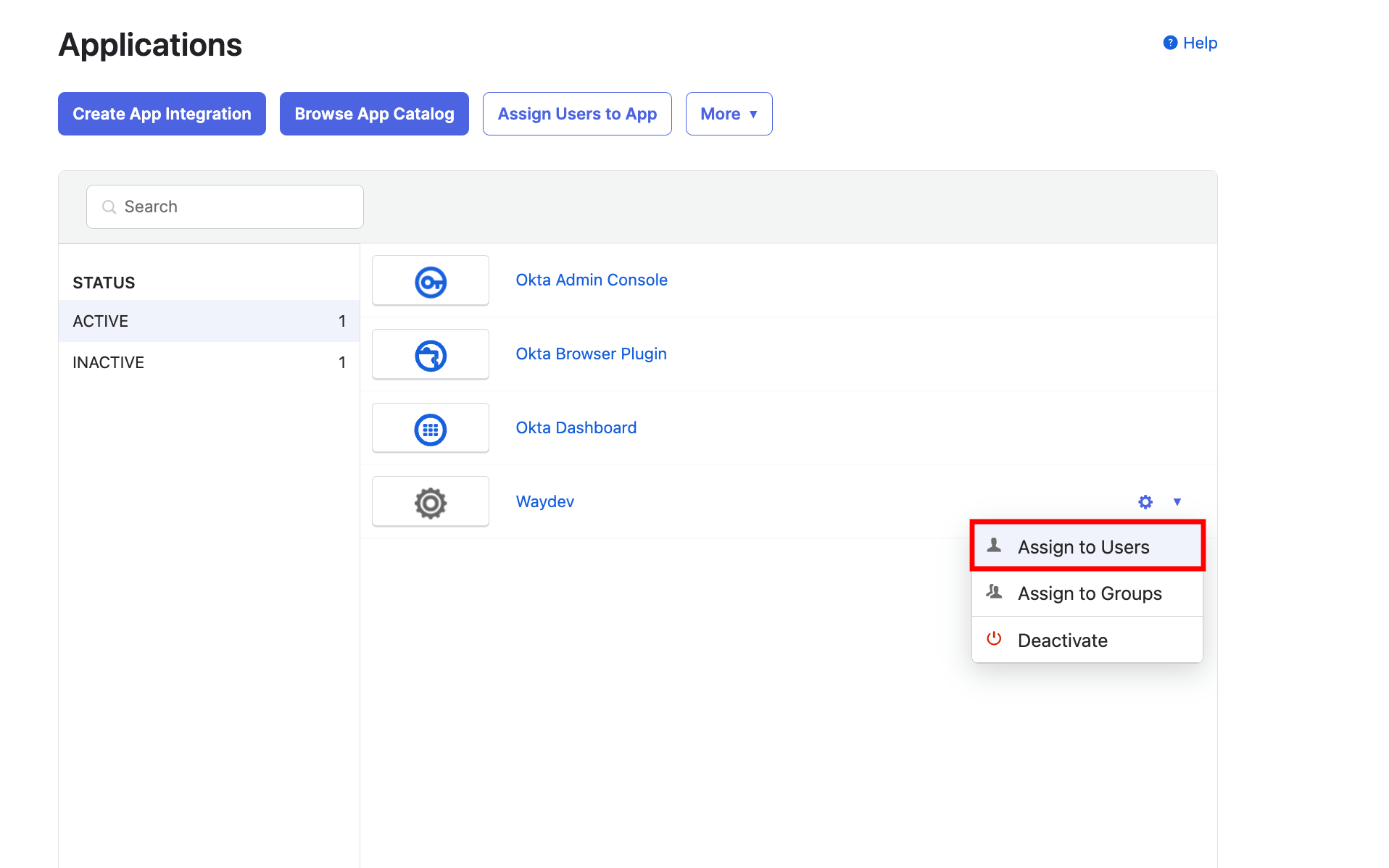Click Create App Integration button
The height and width of the screenshot is (868, 1389).
162,114
